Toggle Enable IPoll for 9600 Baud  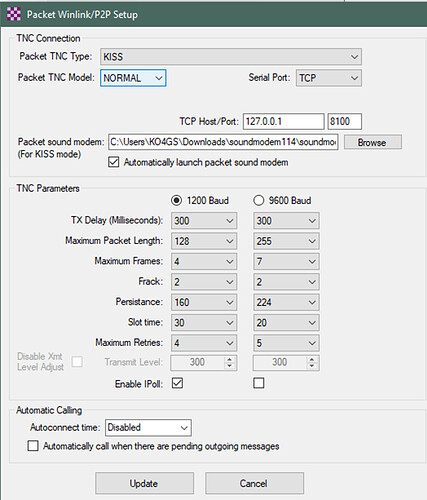(x=259, y=383)
